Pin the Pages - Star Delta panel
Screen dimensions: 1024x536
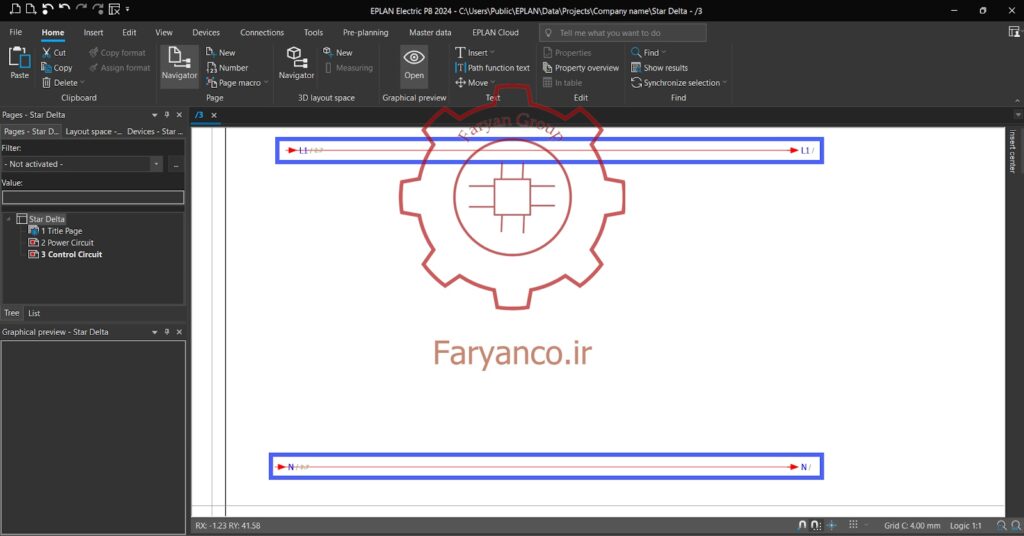(x=167, y=114)
